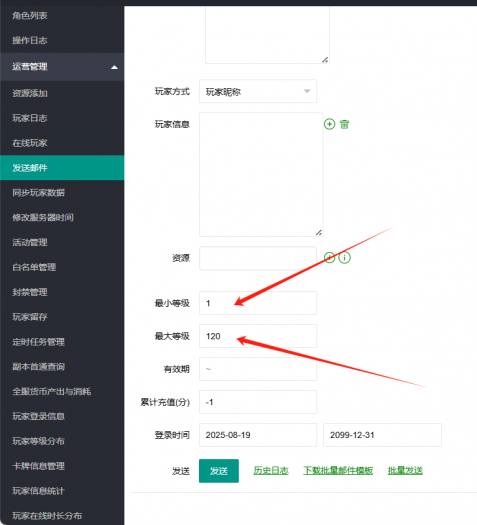Screen dimensions: 477x525
Task: Click the trash icon beside 玩家信息
Action: click(344, 124)
